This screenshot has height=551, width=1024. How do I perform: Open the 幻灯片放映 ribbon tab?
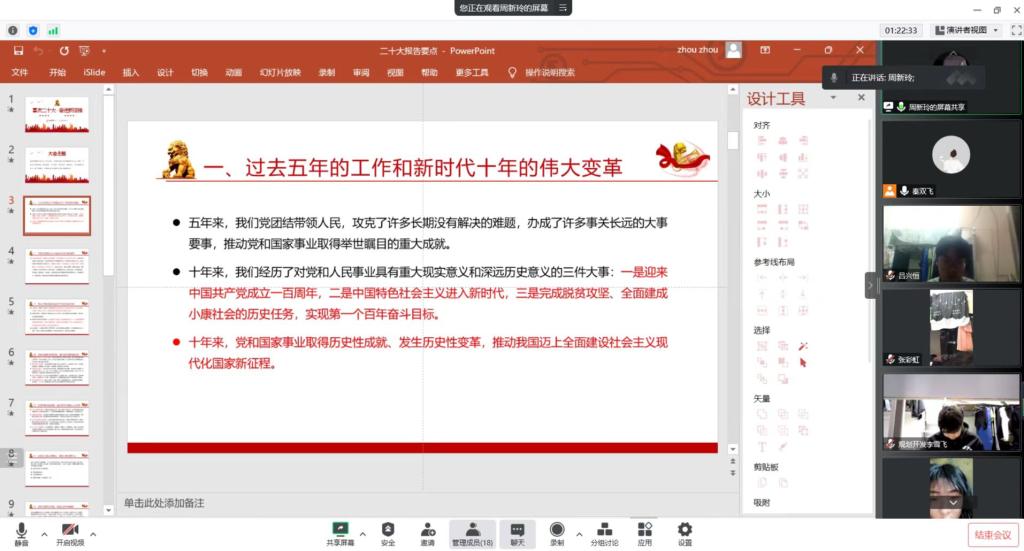click(x=280, y=72)
